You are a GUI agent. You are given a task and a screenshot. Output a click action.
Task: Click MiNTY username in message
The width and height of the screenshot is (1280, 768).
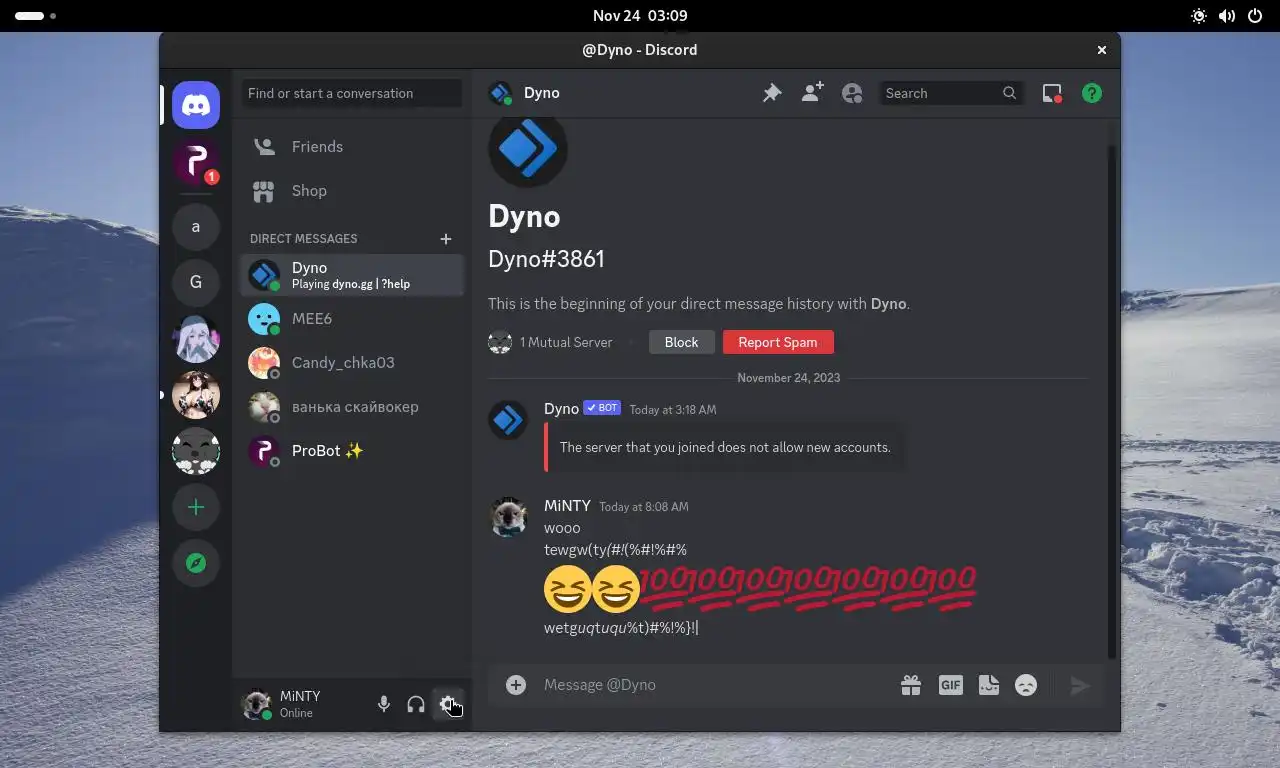(x=567, y=506)
